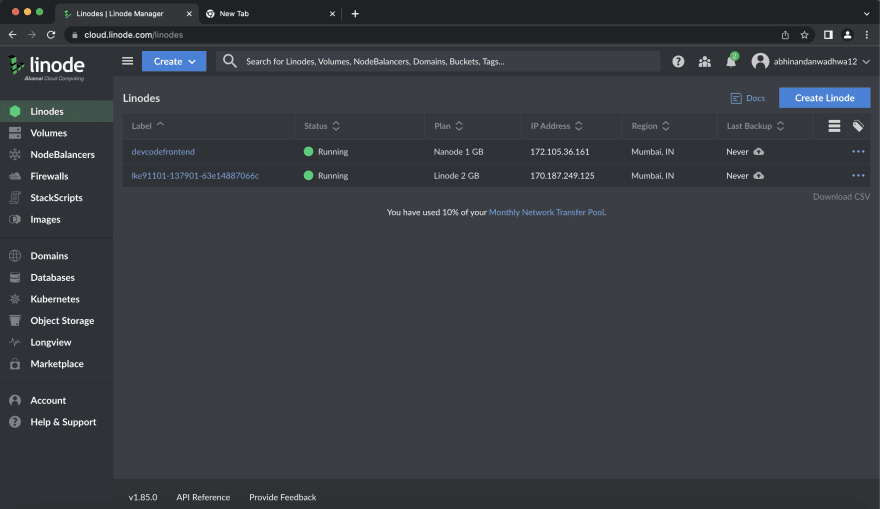Click the Linode 2 GB plan cell

456,176
